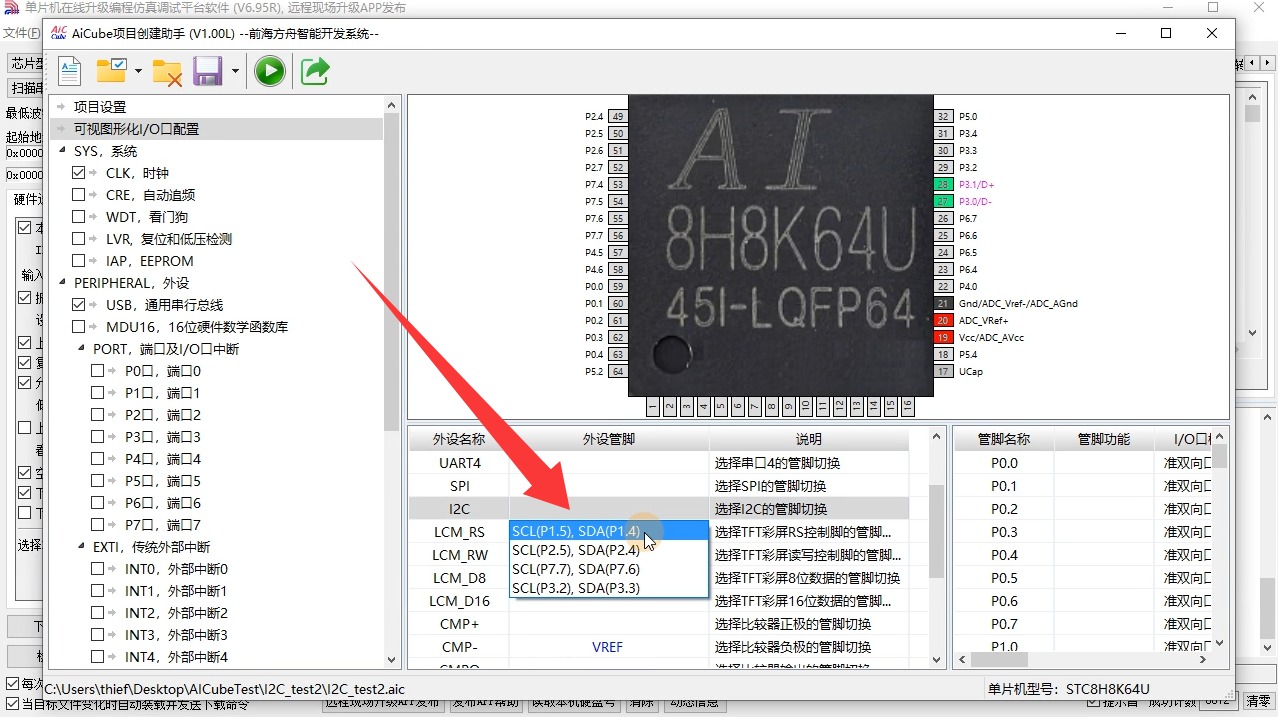Enable the WDT, 看门狗 checkbox

pyautogui.click(x=78, y=217)
